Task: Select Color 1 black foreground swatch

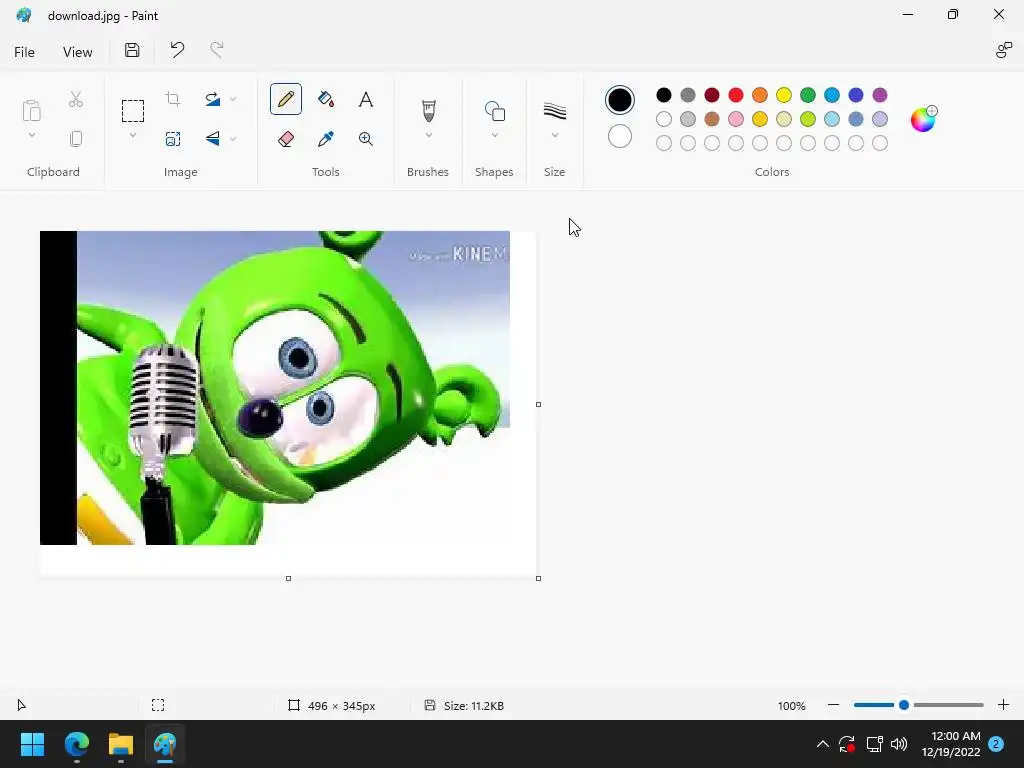Action: point(620,100)
